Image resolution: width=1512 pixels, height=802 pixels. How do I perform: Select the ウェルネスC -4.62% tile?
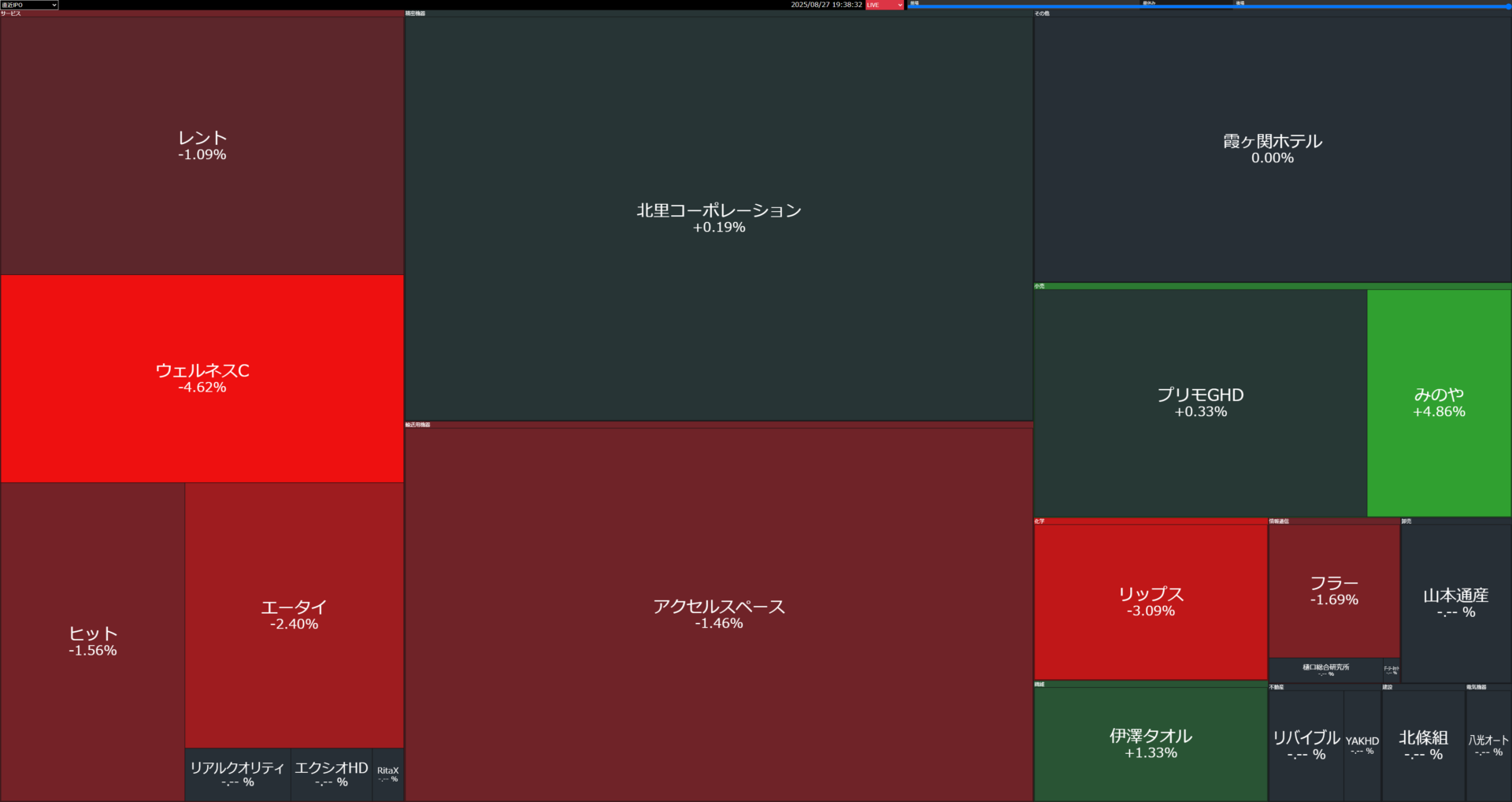pyautogui.click(x=202, y=378)
